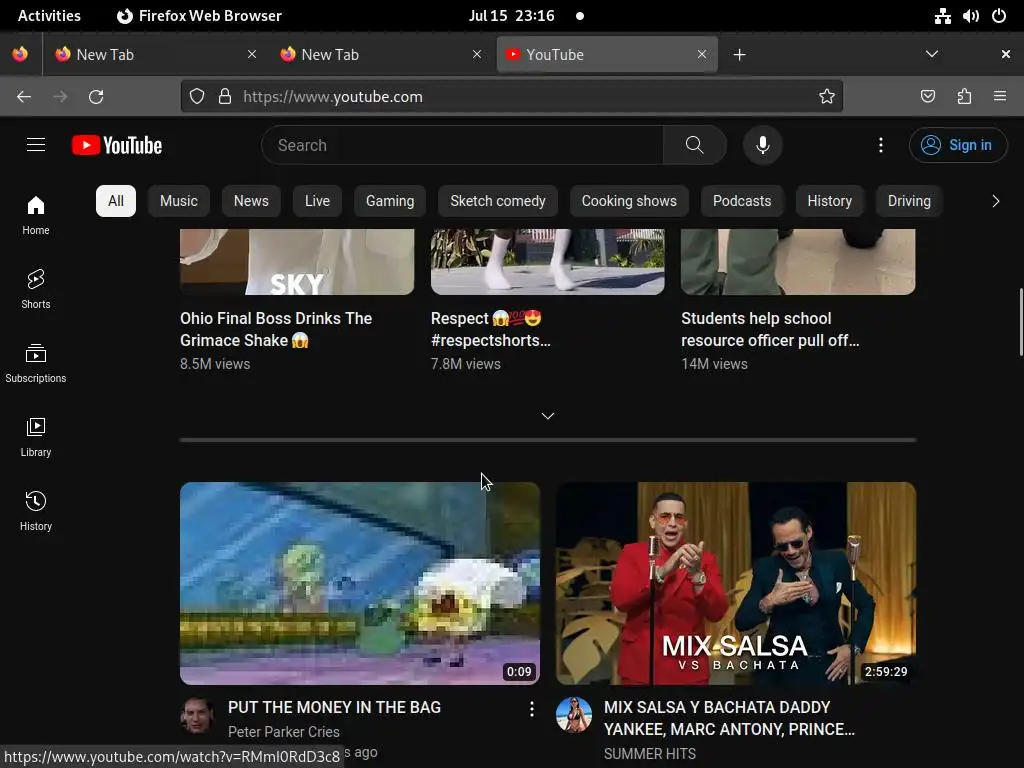Open Firefox Web Browser app menu
Viewport: 1024px width, 768px height.
[199, 16]
